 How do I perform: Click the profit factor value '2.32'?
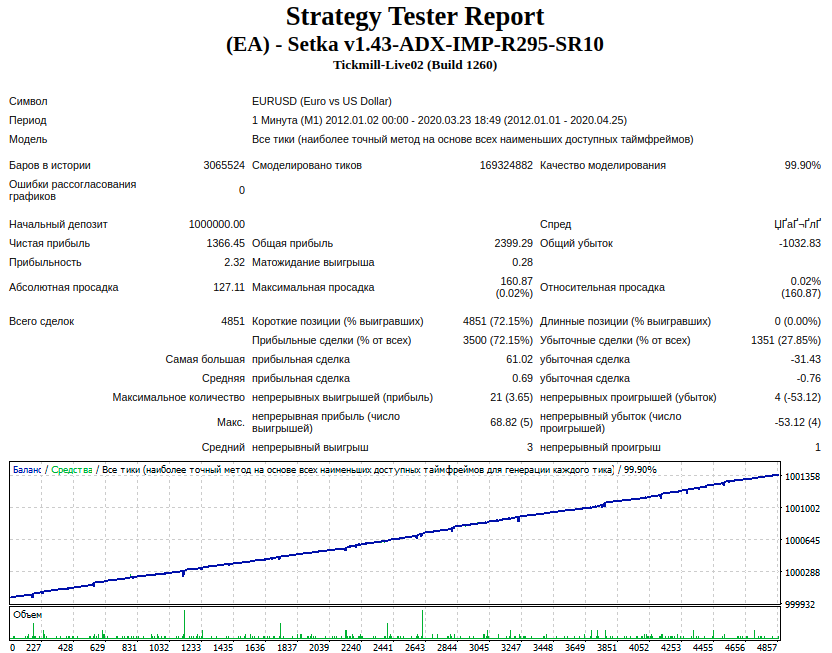pos(235,263)
